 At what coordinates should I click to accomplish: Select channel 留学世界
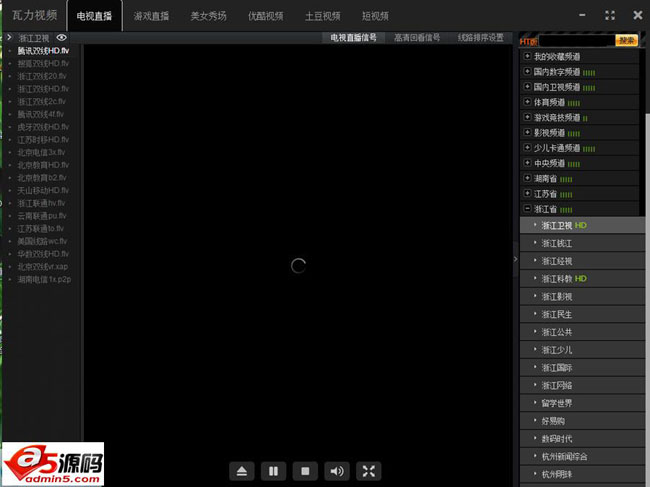click(582, 403)
